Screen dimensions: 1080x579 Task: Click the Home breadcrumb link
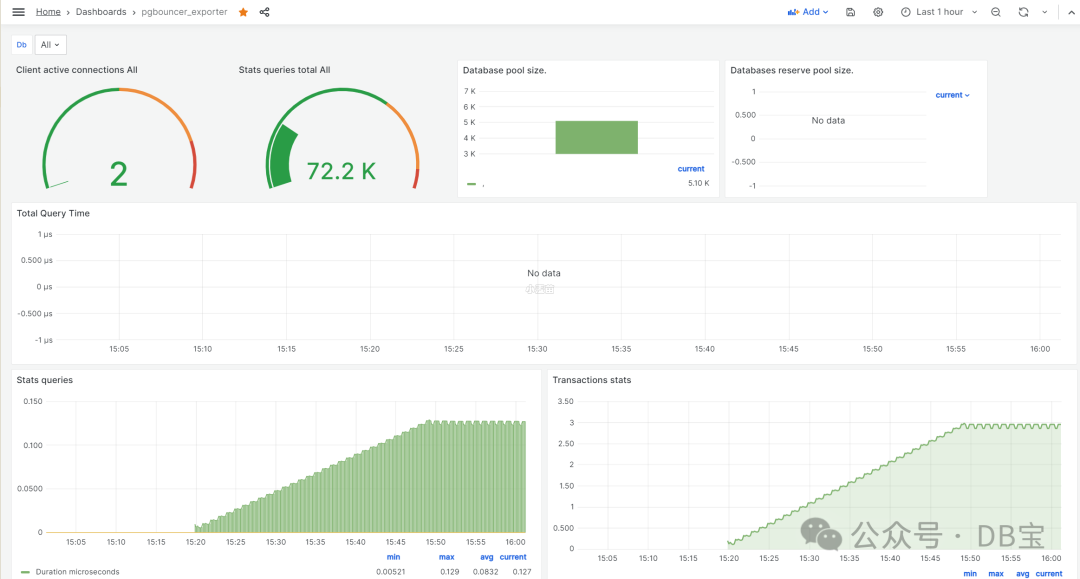pyautogui.click(x=48, y=12)
